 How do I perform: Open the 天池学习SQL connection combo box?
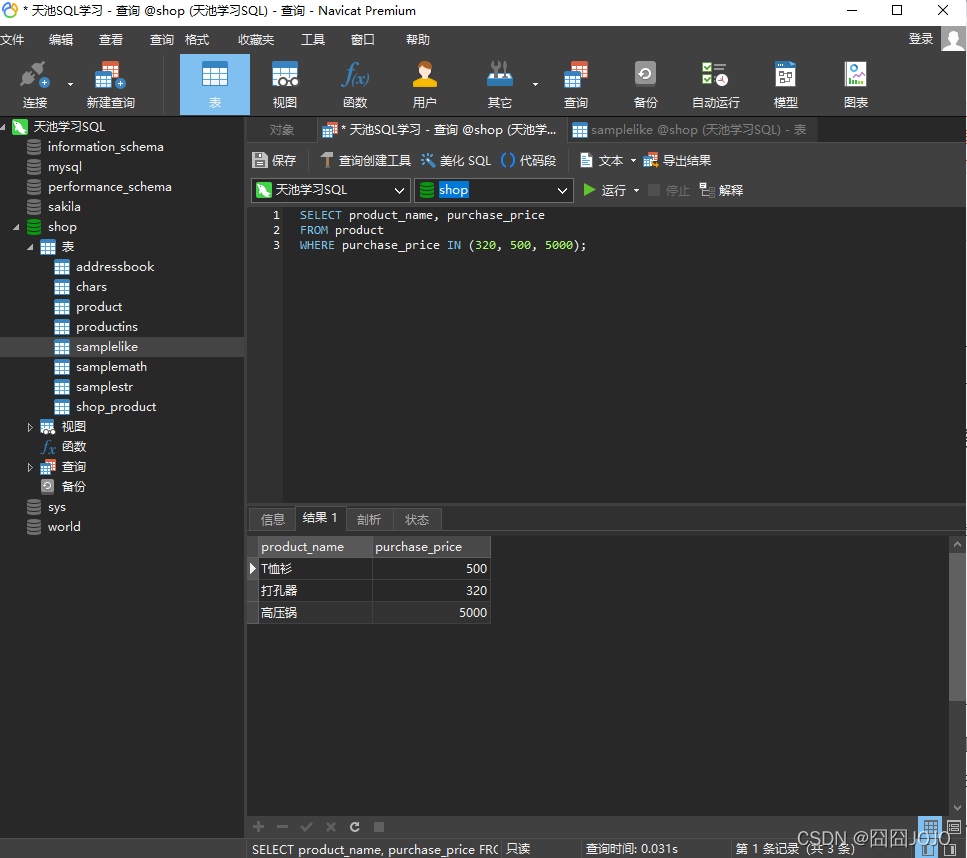pos(331,190)
